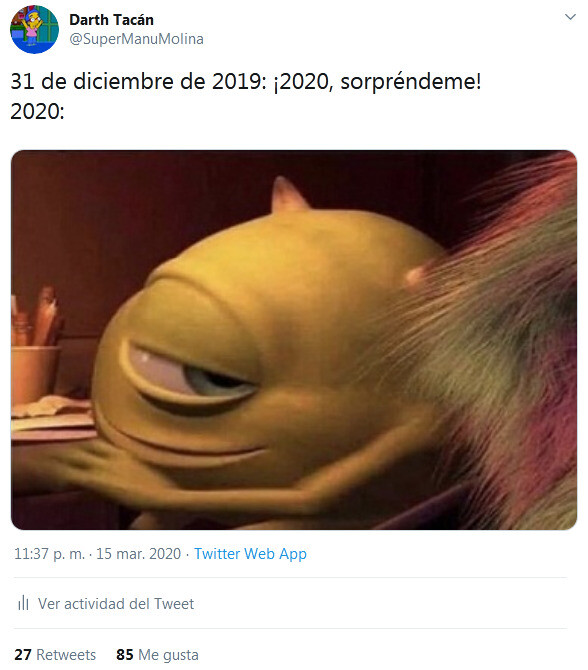588x670 pixels.
Task: Click the Darth Tacán display name
Action: coord(111,20)
